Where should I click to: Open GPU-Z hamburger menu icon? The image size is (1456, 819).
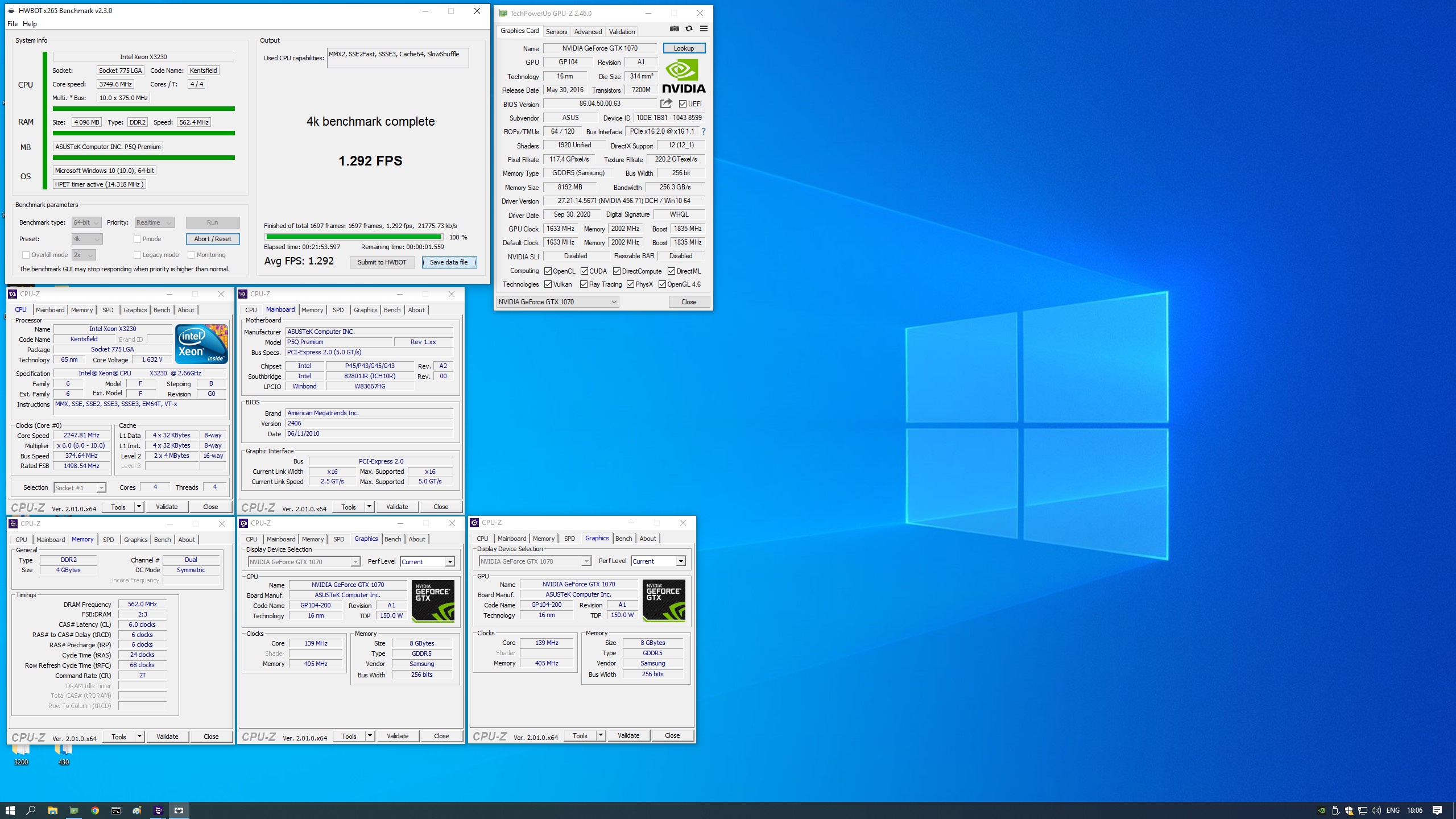coord(704,28)
